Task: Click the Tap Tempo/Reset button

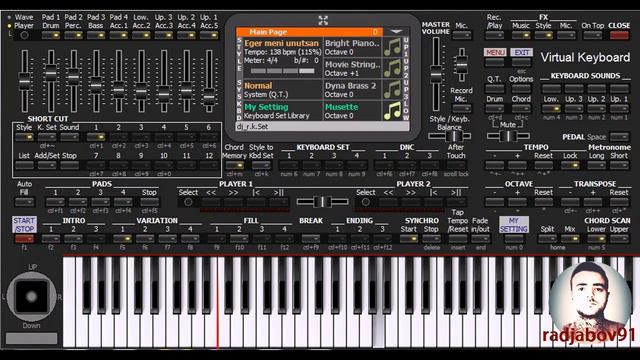Action: tap(458, 239)
